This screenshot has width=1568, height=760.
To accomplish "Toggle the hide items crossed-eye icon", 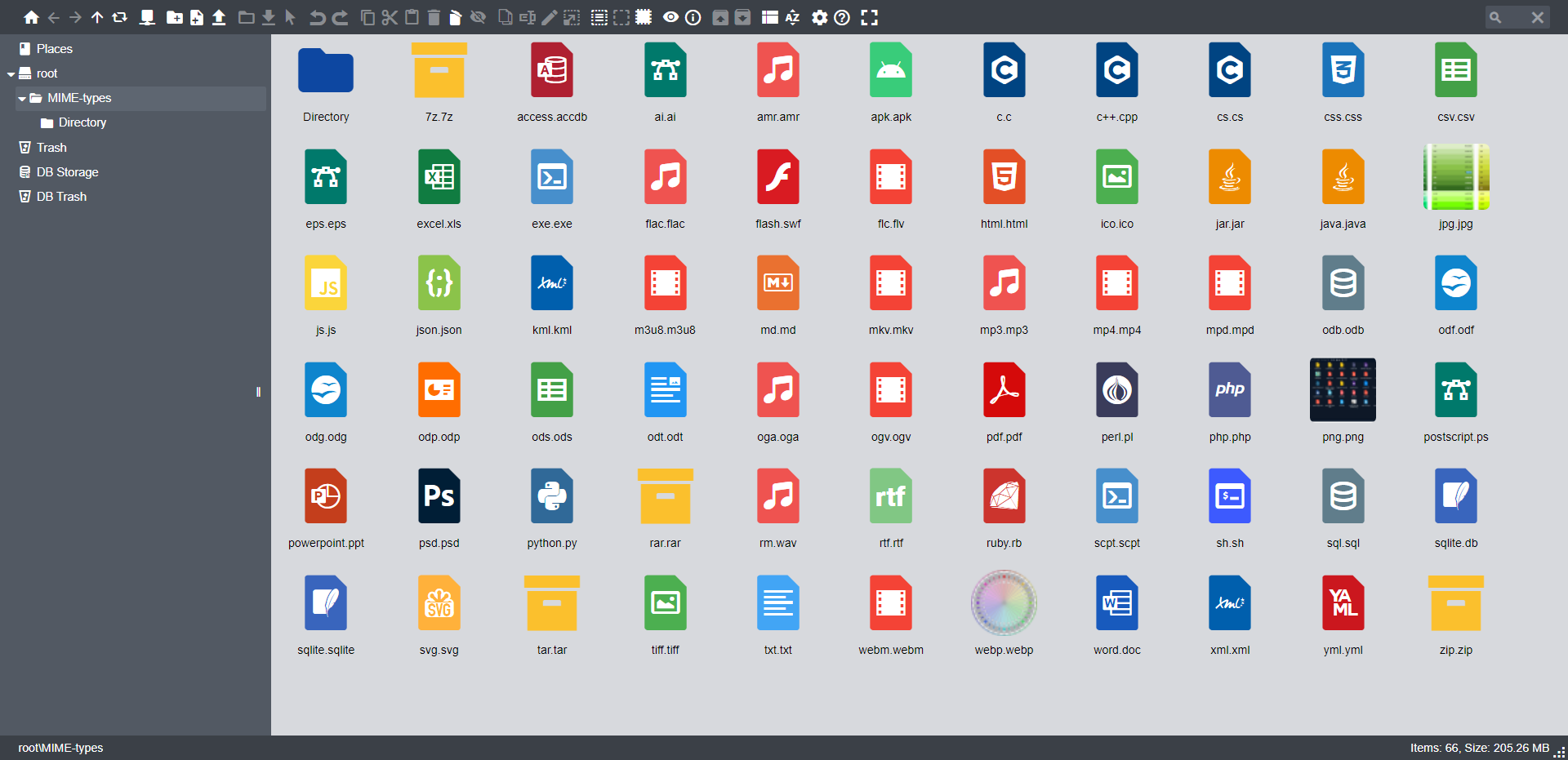I will [479, 17].
